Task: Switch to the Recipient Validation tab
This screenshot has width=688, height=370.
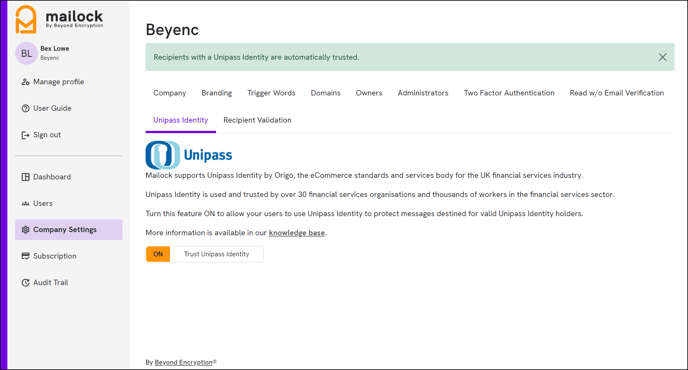Action: click(x=257, y=120)
